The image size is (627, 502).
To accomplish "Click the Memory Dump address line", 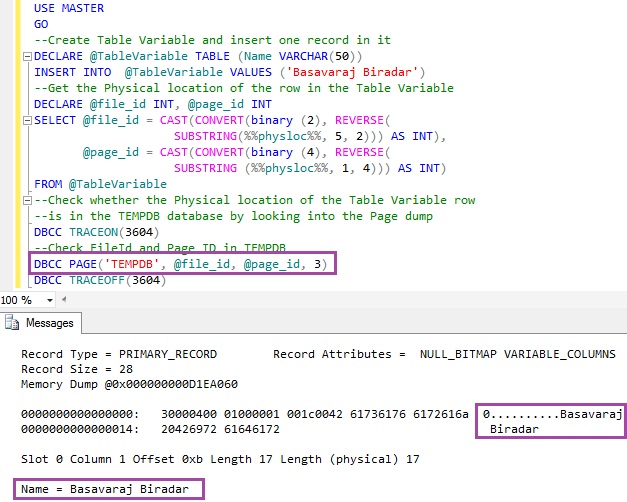I will [x=129, y=384].
